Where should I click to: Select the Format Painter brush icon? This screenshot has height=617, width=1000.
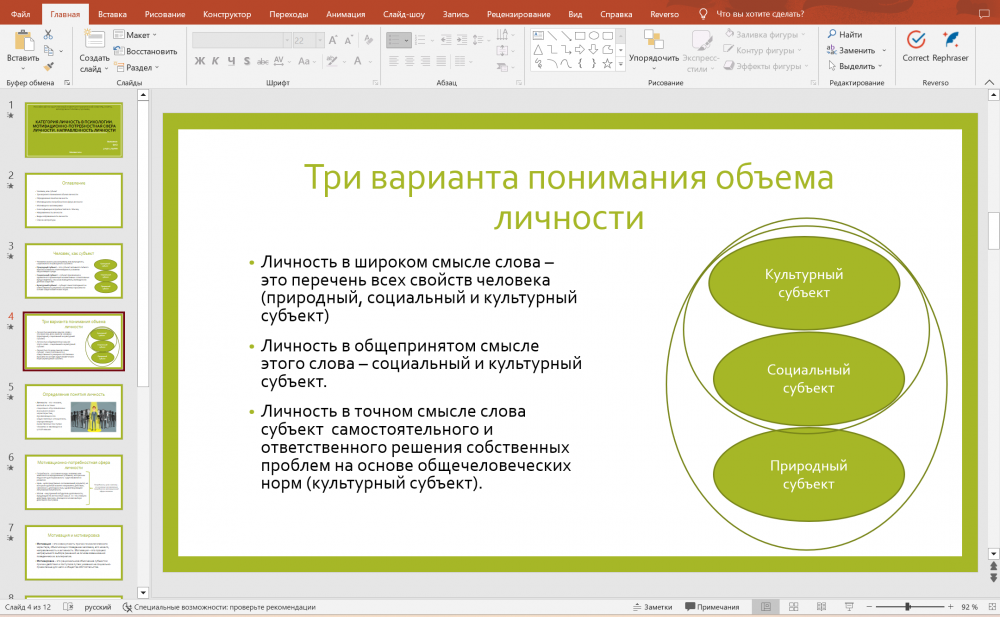pyautogui.click(x=47, y=67)
